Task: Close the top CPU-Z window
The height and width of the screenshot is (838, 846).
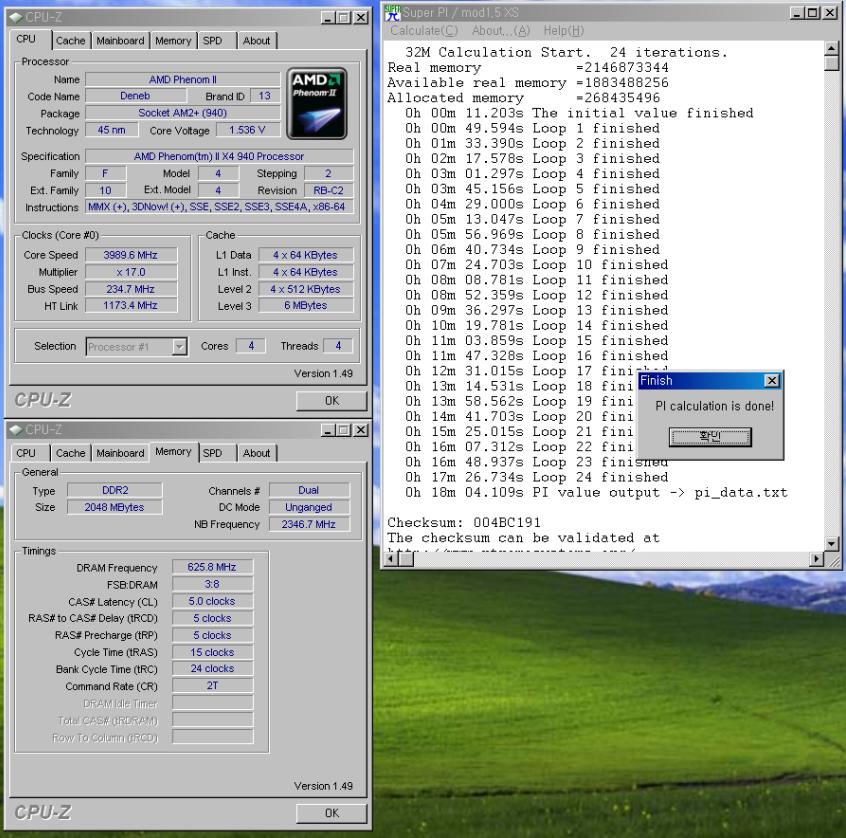Action: click(x=361, y=18)
